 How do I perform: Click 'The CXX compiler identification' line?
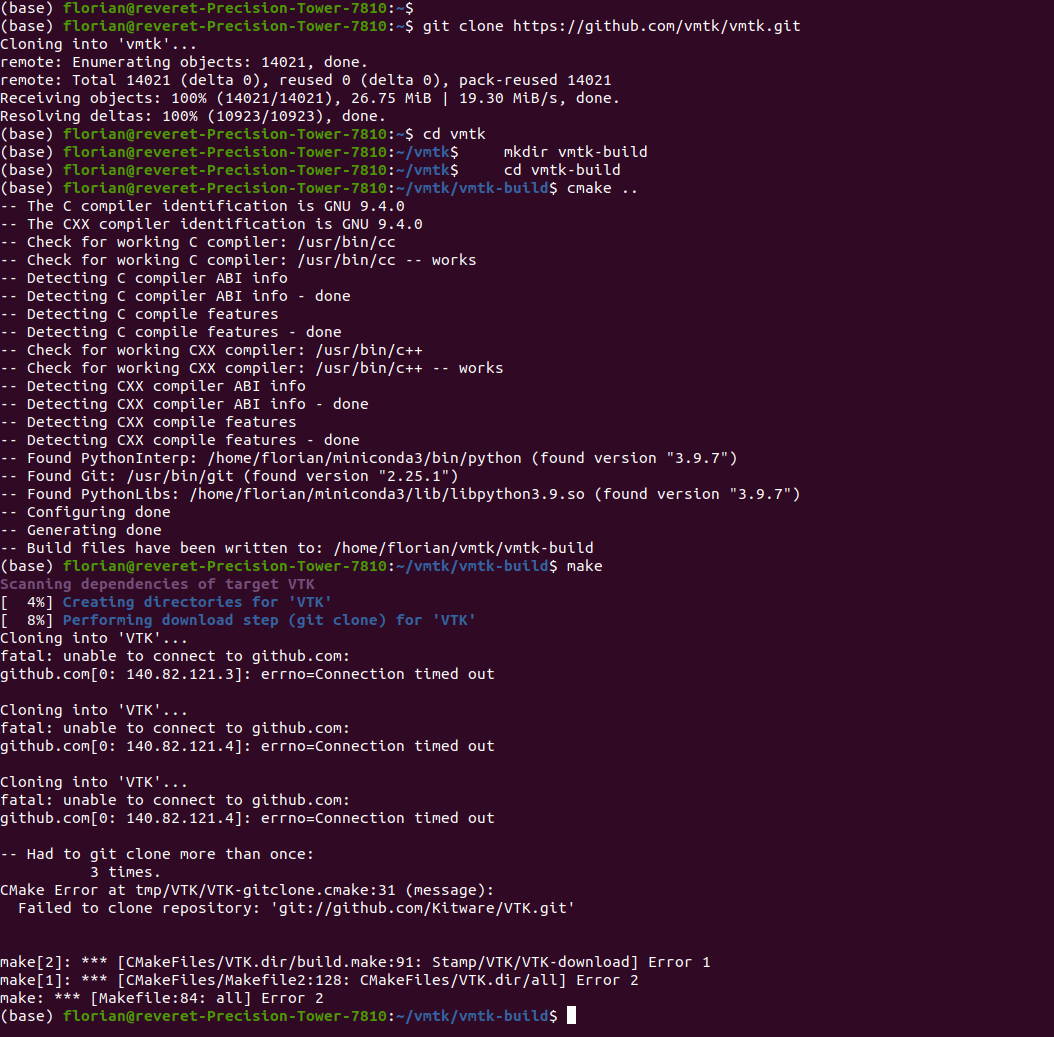click(x=211, y=224)
